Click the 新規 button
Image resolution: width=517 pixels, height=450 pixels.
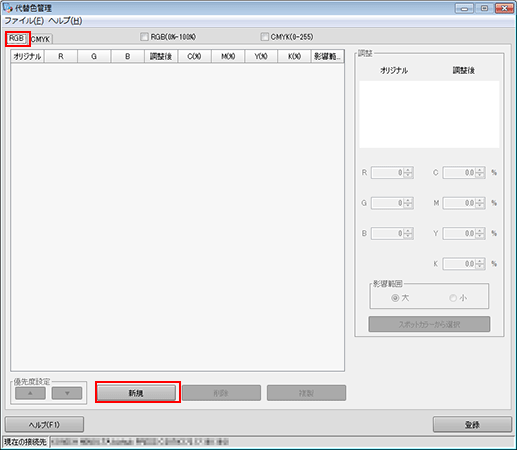pos(136,393)
